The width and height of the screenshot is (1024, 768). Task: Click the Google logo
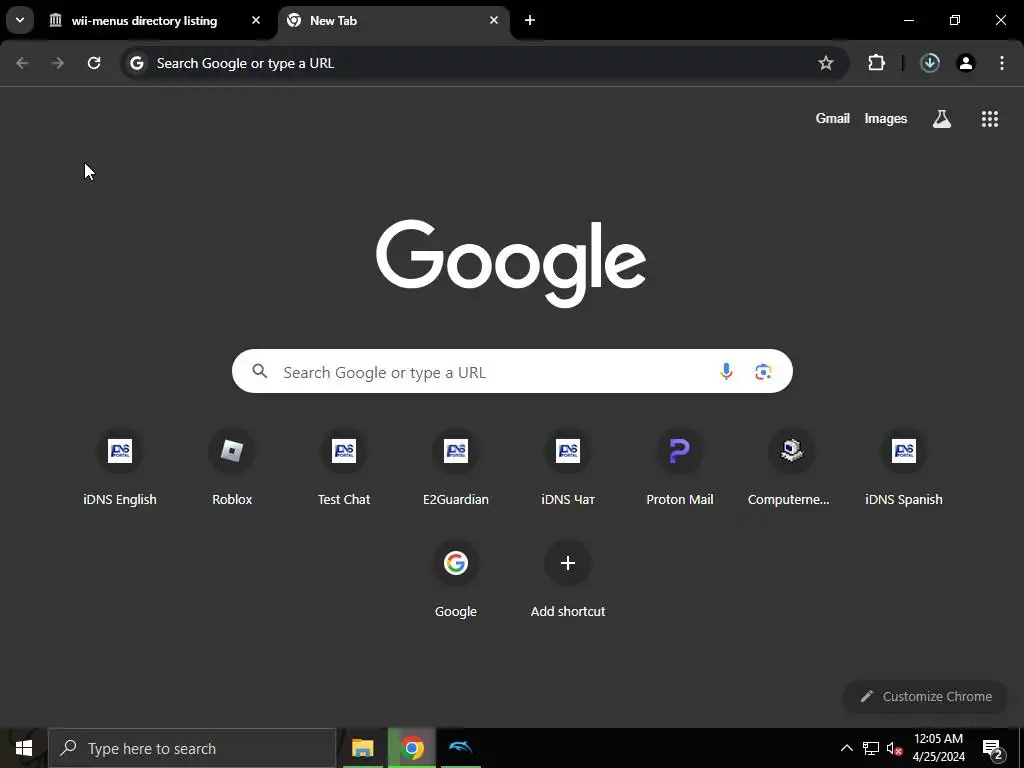(x=511, y=263)
